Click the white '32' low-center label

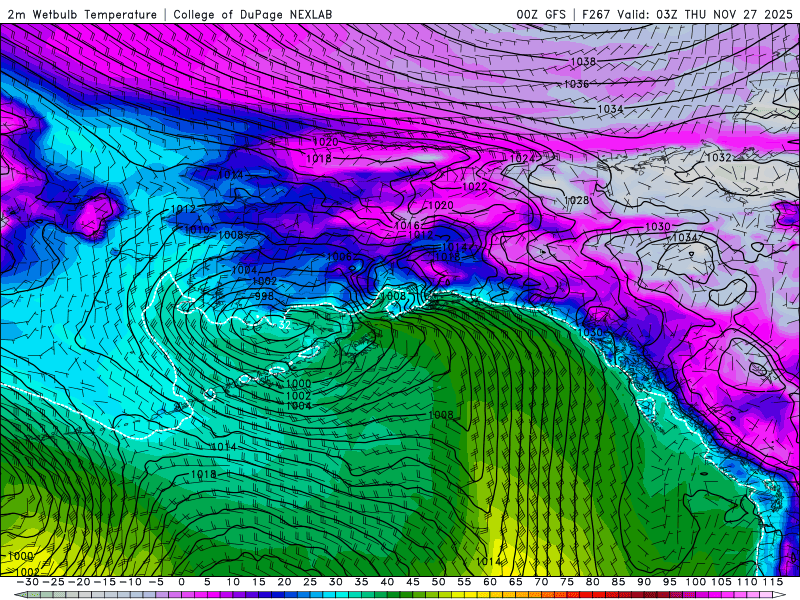pyautogui.click(x=285, y=324)
